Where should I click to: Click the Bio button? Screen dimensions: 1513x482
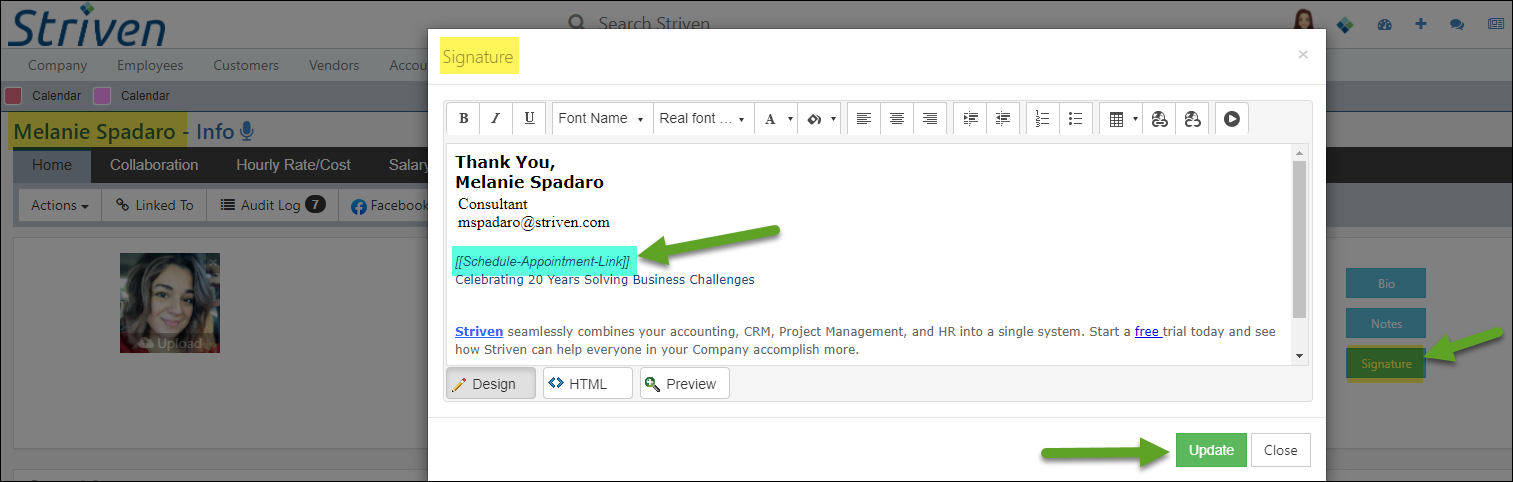pyautogui.click(x=1386, y=284)
